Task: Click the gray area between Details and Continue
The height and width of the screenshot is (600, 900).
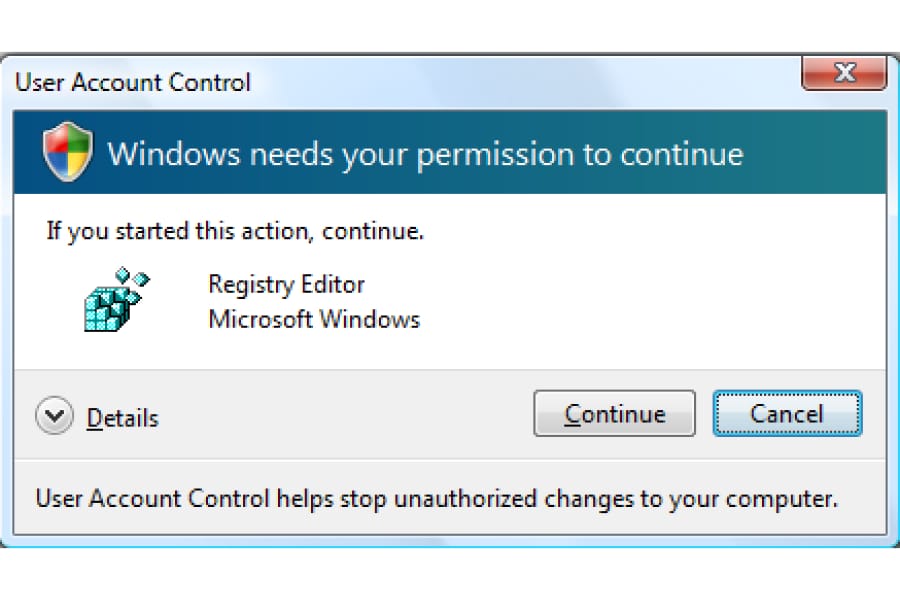Action: pos(344,415)
